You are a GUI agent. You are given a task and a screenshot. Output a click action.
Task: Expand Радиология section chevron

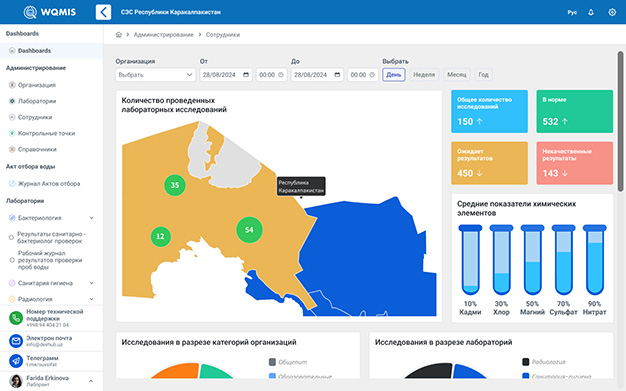pyautogui.click(x=91, y=299)
